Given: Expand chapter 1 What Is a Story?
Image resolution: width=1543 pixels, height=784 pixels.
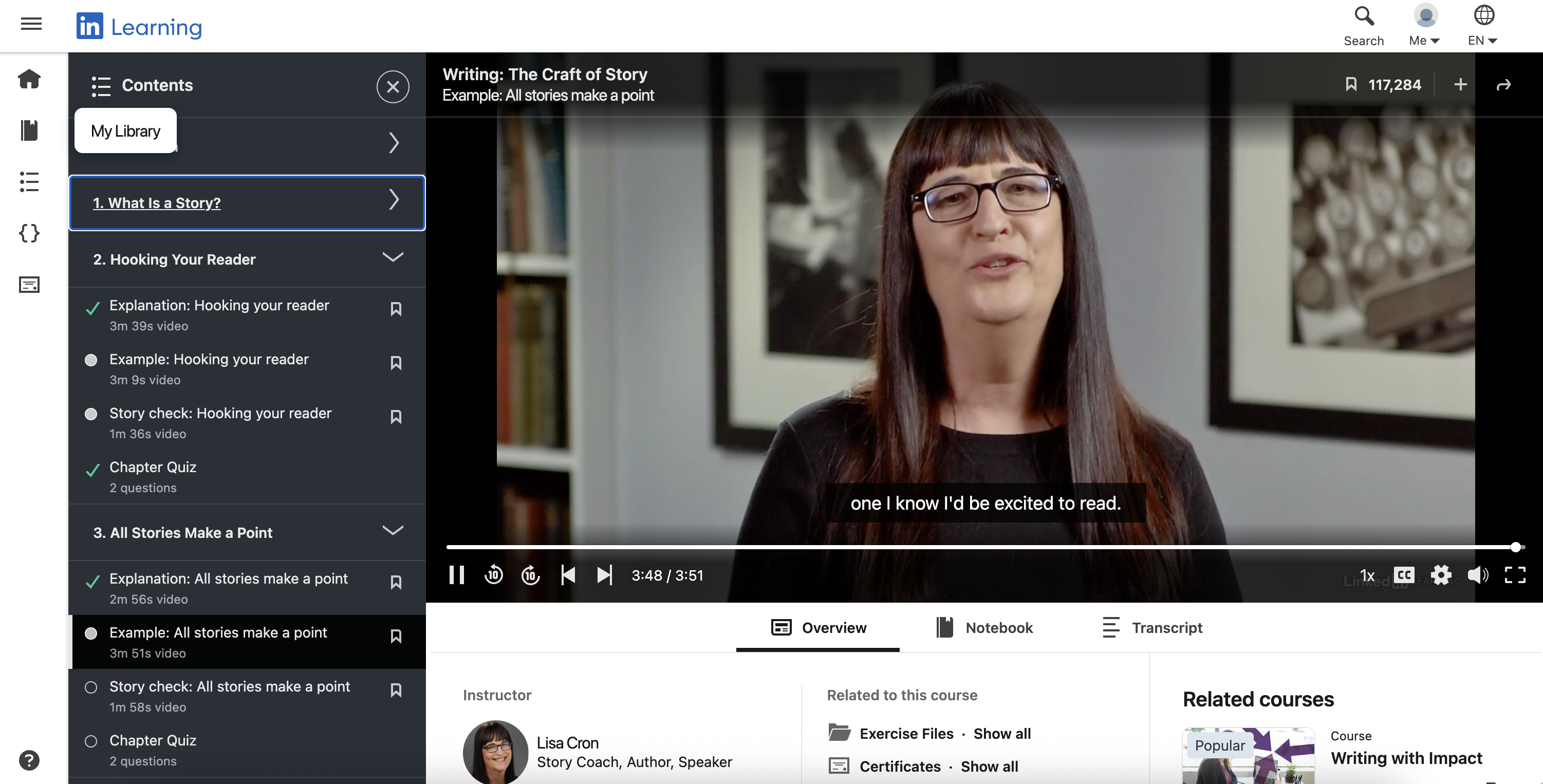Looking at the screenshot, I should pyautogui.click(x=394, y=201).
